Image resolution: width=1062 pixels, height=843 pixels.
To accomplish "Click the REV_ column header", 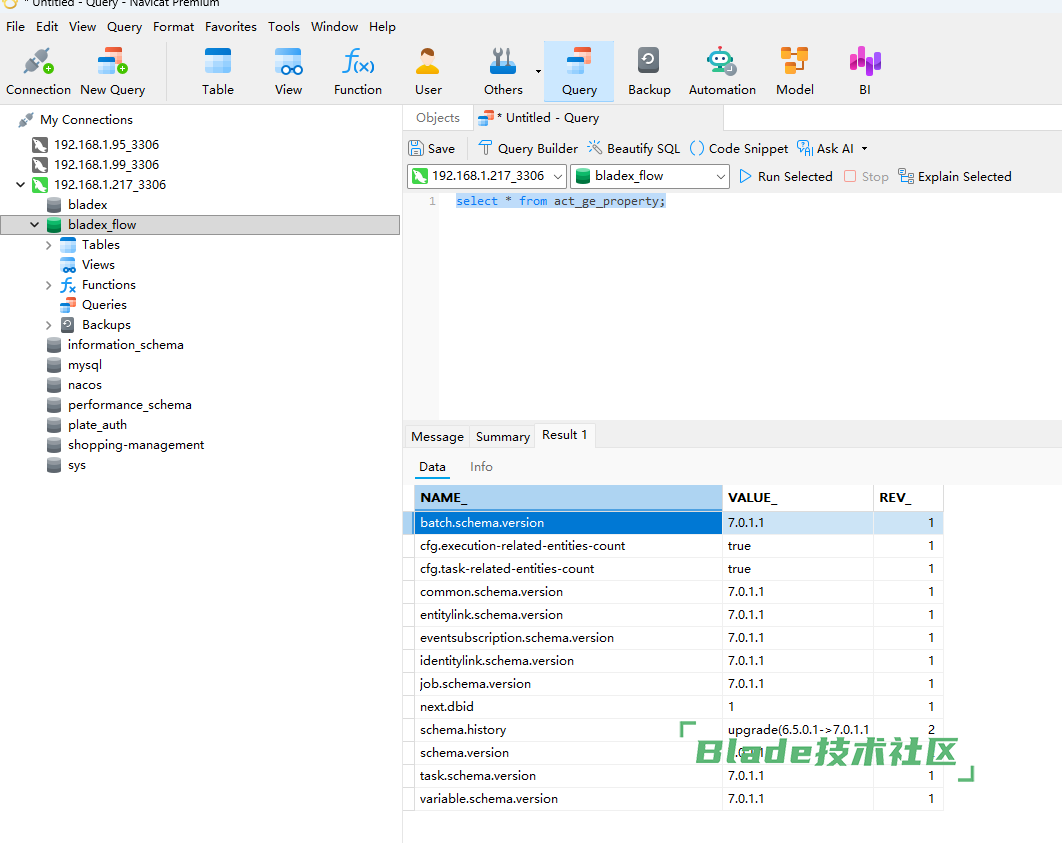I will tap(908, 498).
